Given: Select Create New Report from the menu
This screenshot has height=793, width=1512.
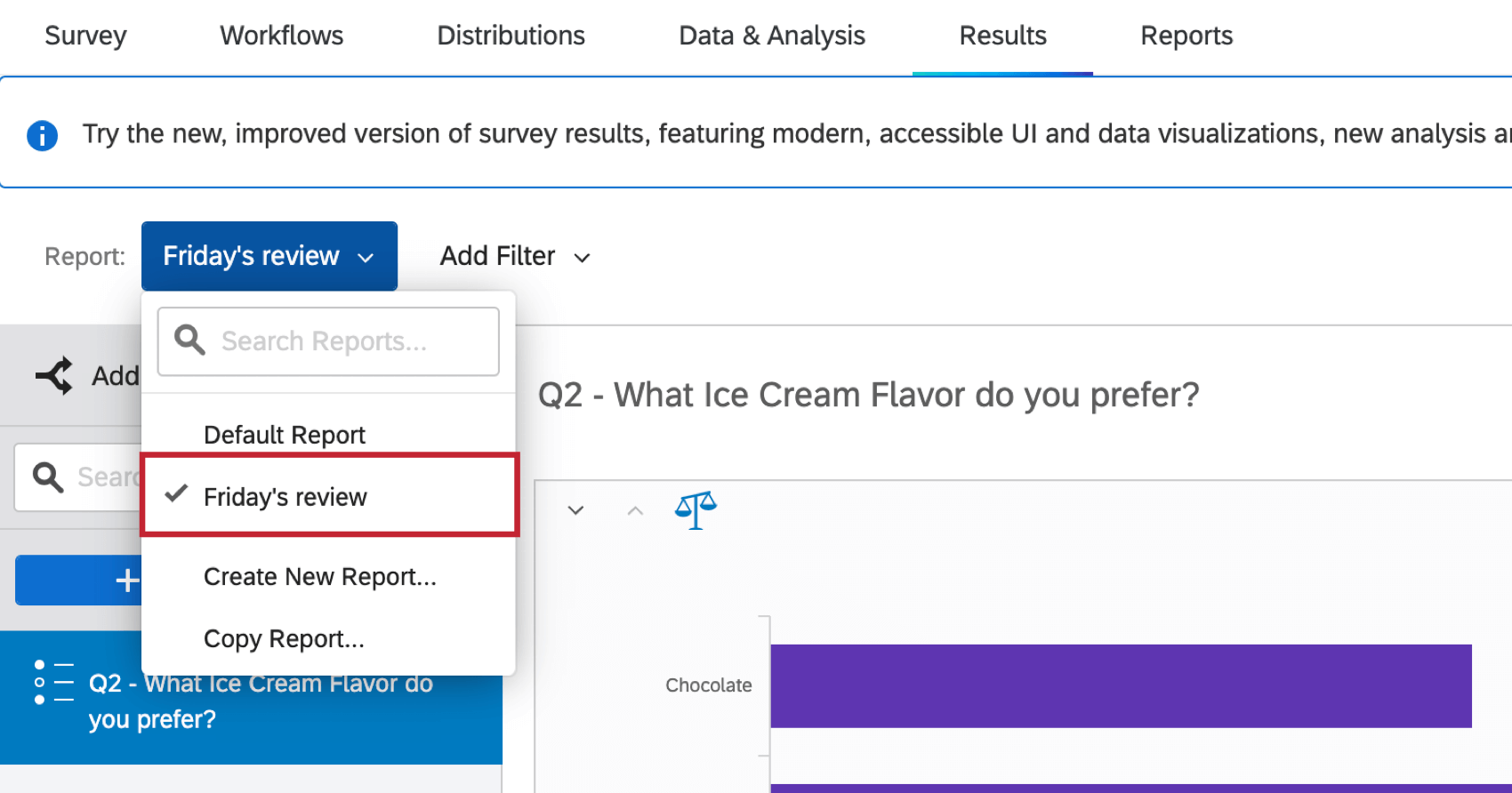Looking at the screenshot, I should coord(319,576).
